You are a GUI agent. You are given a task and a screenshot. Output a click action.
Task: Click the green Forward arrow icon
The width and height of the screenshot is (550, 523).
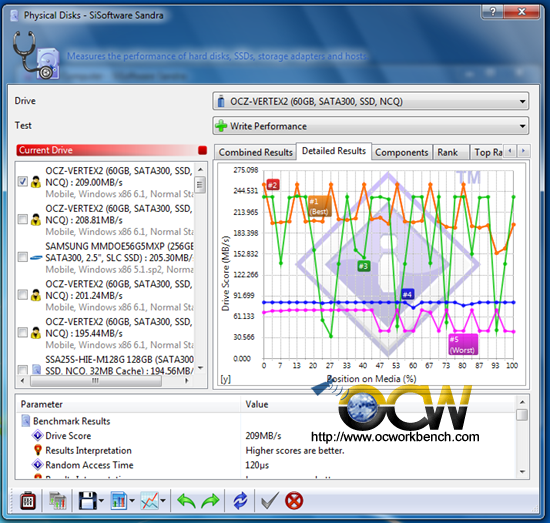click(x=210, y=501)
